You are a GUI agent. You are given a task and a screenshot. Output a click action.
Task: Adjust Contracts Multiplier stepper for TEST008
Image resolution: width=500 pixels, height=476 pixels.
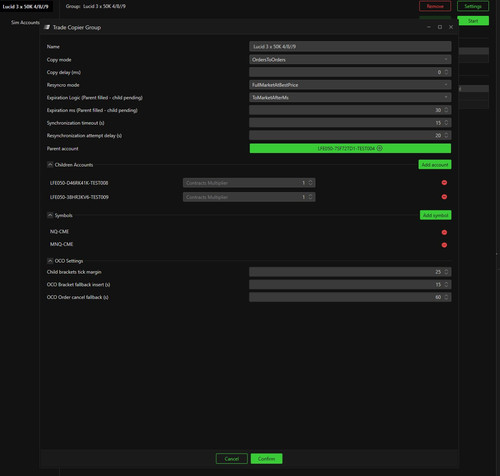coord(310,183)
